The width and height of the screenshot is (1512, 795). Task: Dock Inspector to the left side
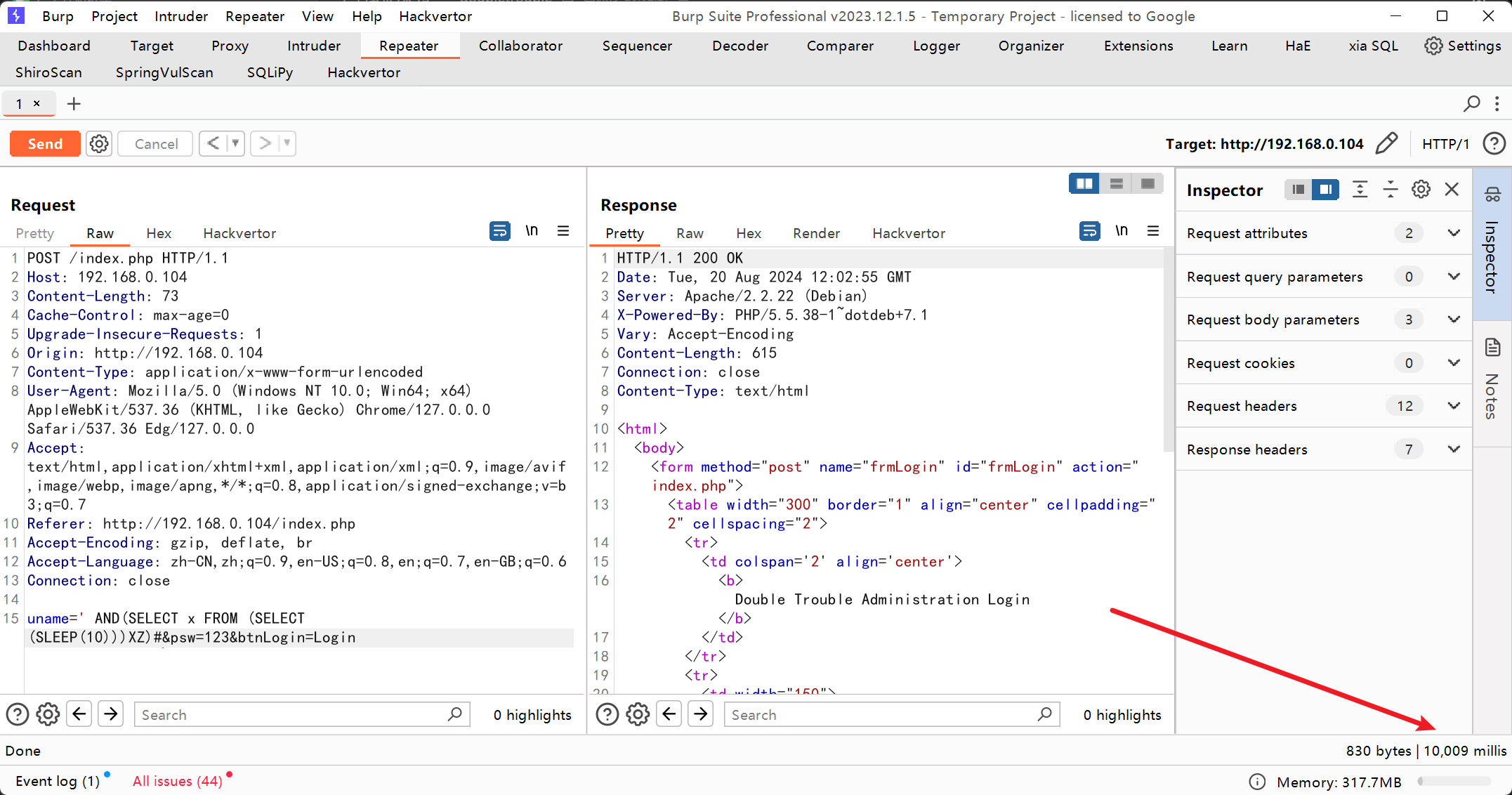click(x=1298, y=190)
